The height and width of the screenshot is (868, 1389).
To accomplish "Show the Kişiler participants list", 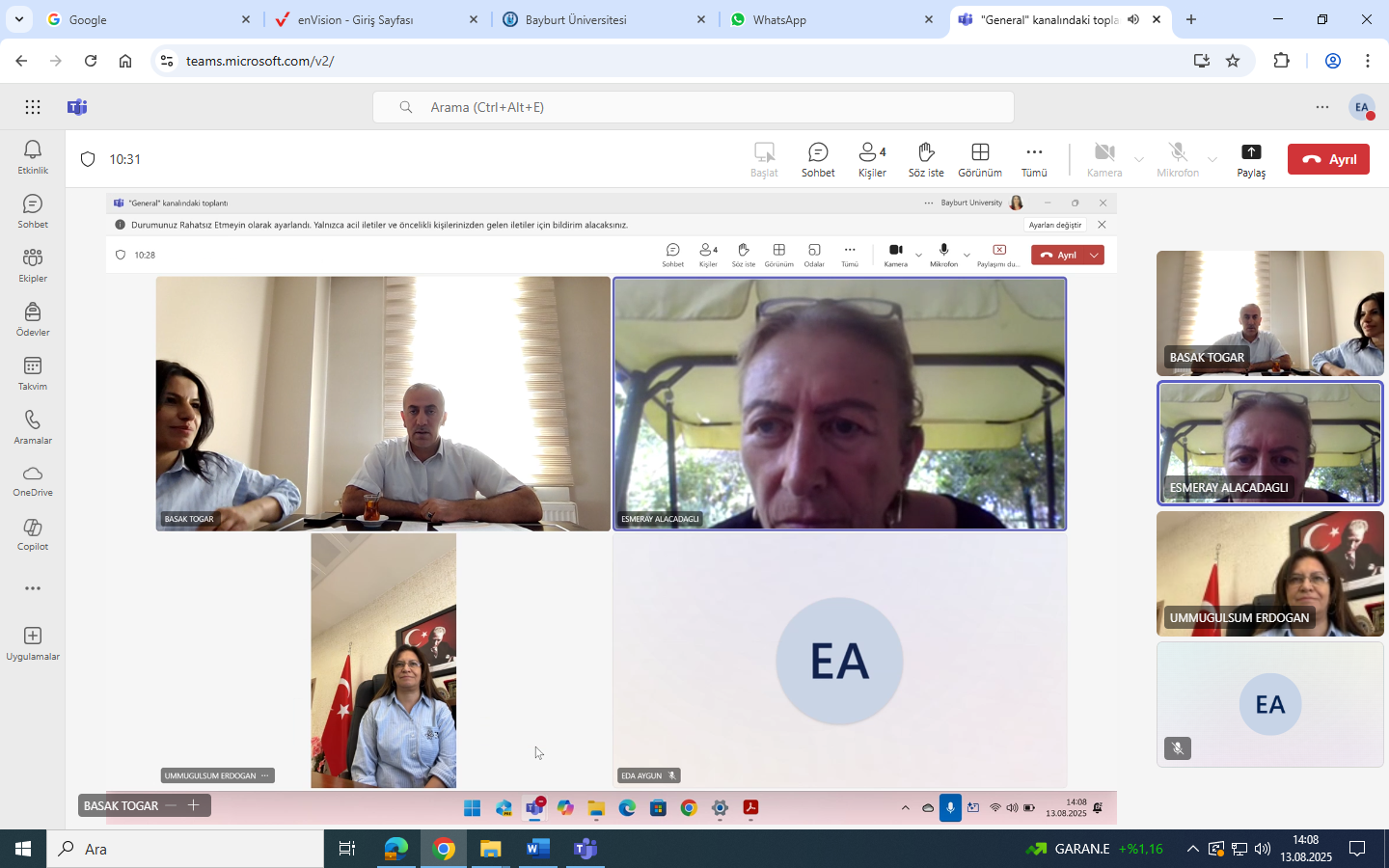I will [x=872, y=159].
